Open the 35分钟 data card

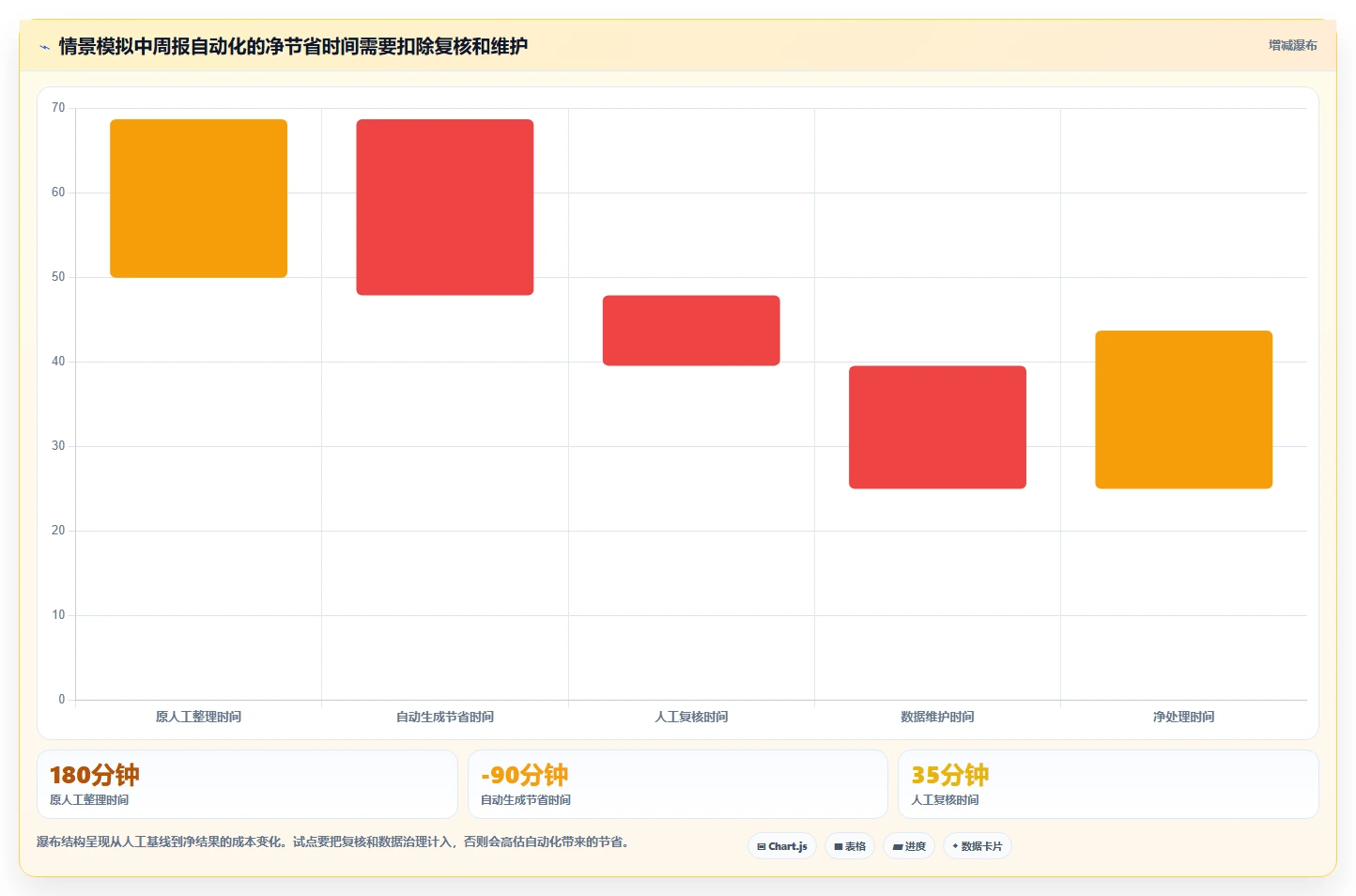1108,784
